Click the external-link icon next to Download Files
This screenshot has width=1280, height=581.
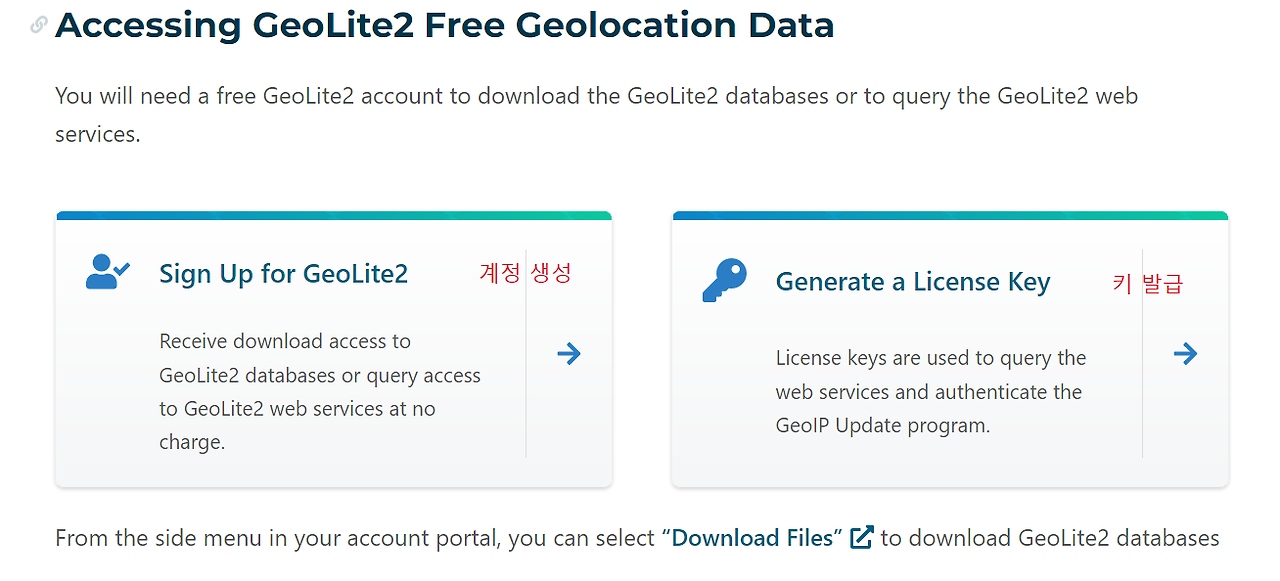pos(860,537)
